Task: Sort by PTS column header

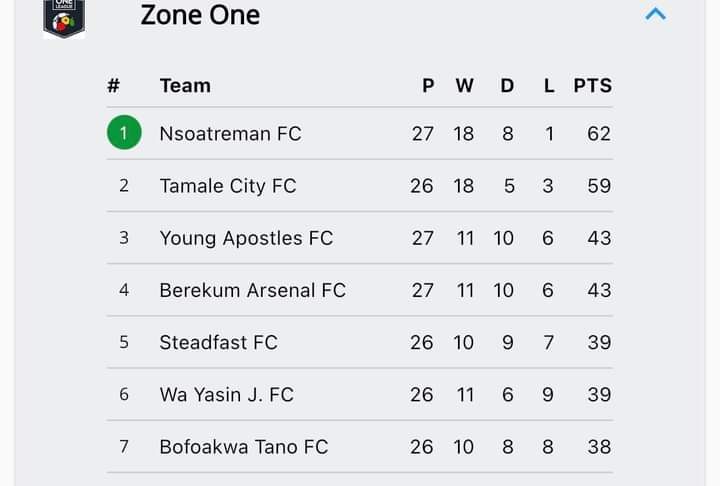Action: pos(593,85)
